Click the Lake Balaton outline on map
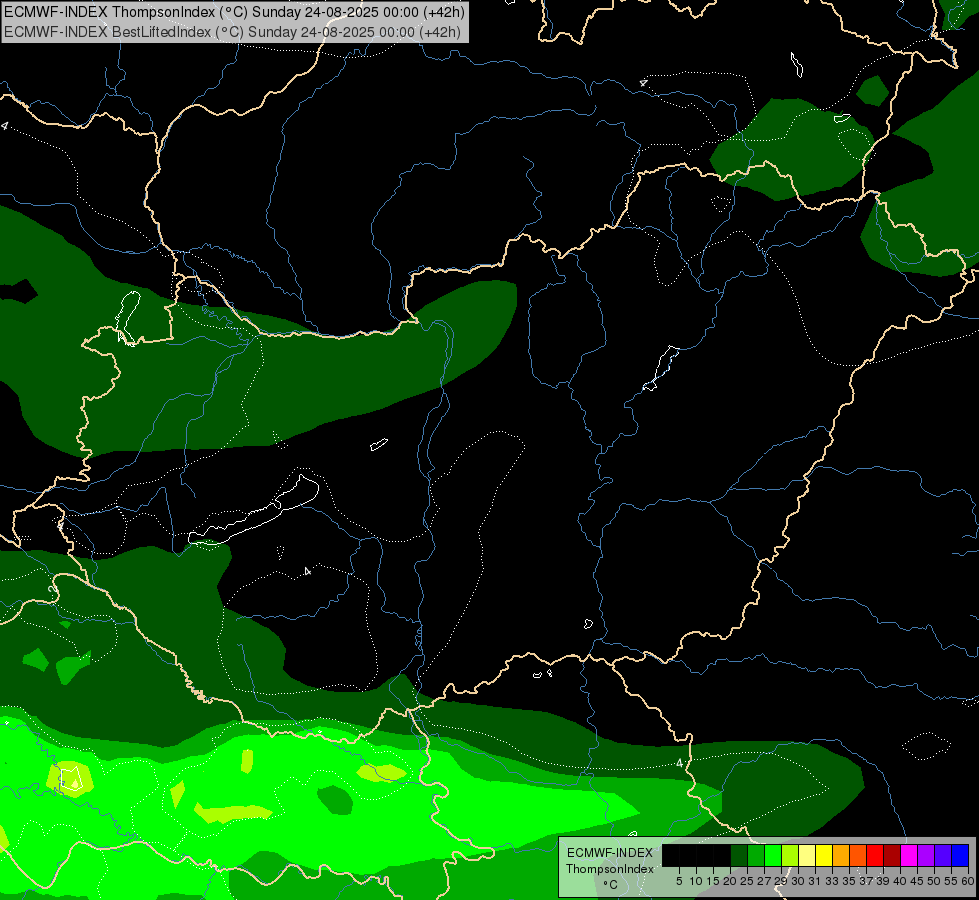This screenshot has width=979, height=900. (x=254, y=510)
